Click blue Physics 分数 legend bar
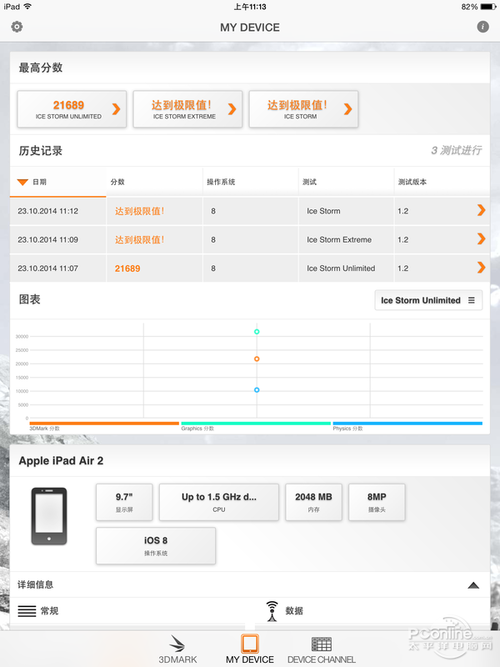Image resolution: width=500 pixels, height=667 pixels. [407, 423]
